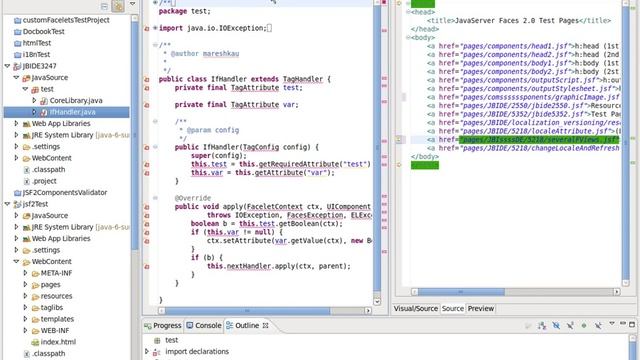This screenshot has height=360, width=640.
Task: Click the error marker on 'TagAttribute var' line
Action: tap(147, 105)
